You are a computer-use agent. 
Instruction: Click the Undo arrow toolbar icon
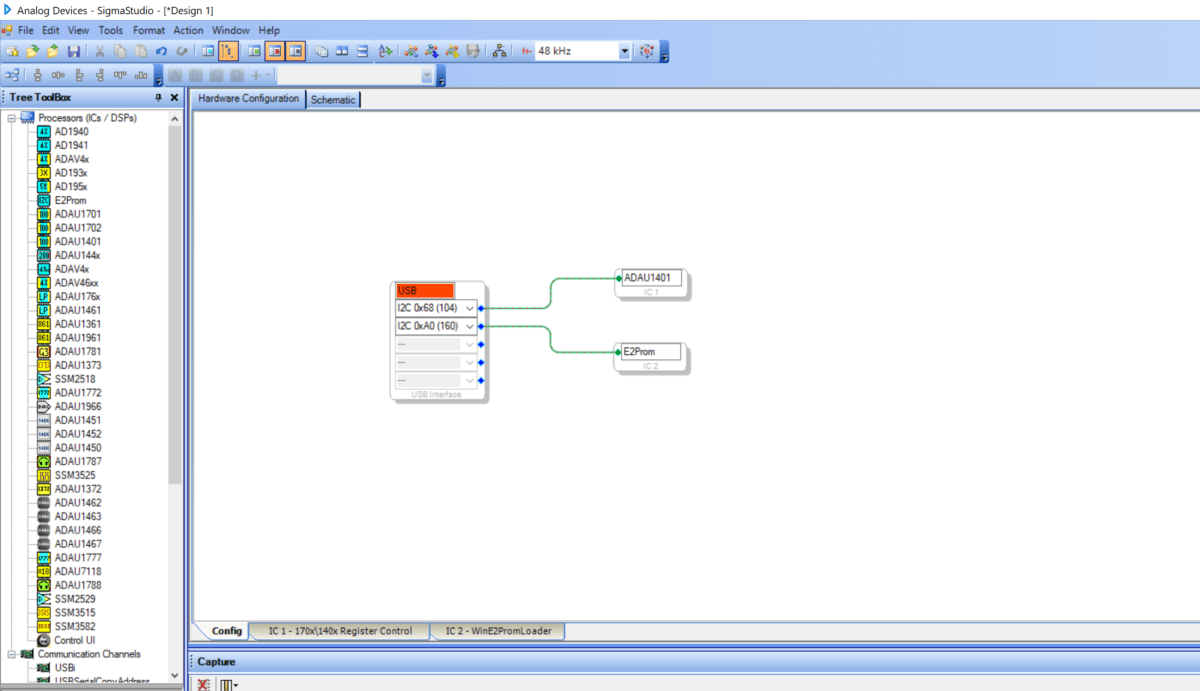tap(161, 50)
